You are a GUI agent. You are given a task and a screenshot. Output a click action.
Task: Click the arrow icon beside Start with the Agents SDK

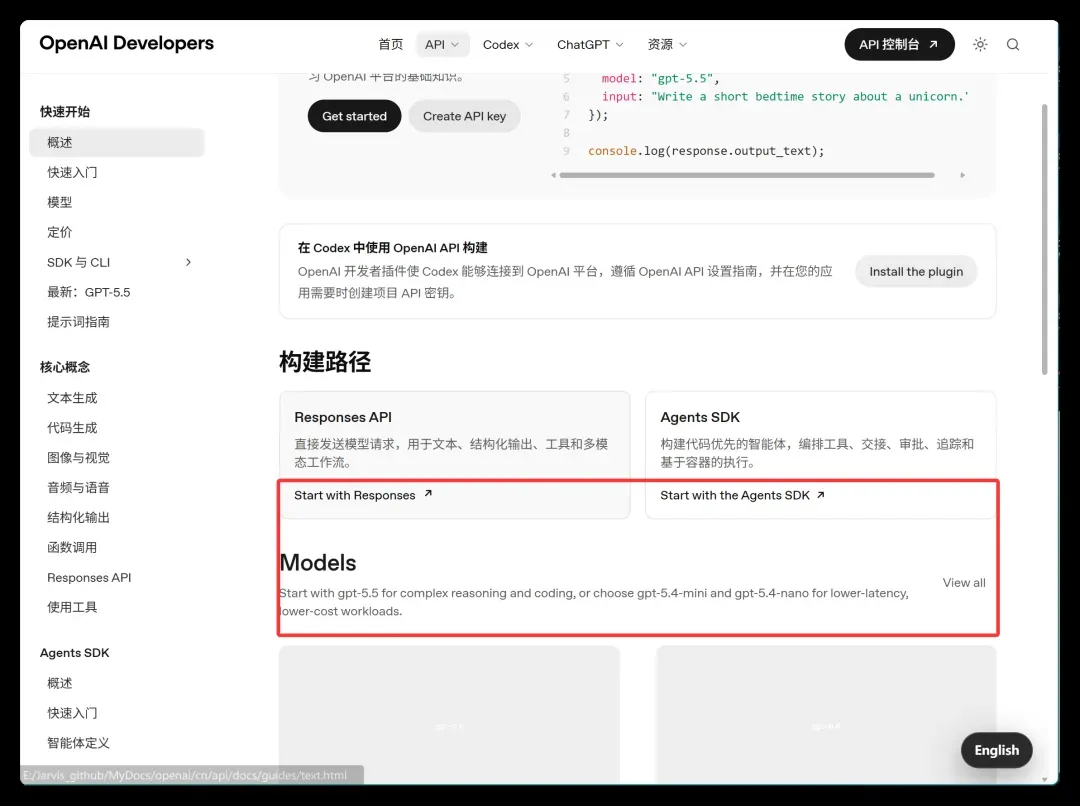click(820, 495)
